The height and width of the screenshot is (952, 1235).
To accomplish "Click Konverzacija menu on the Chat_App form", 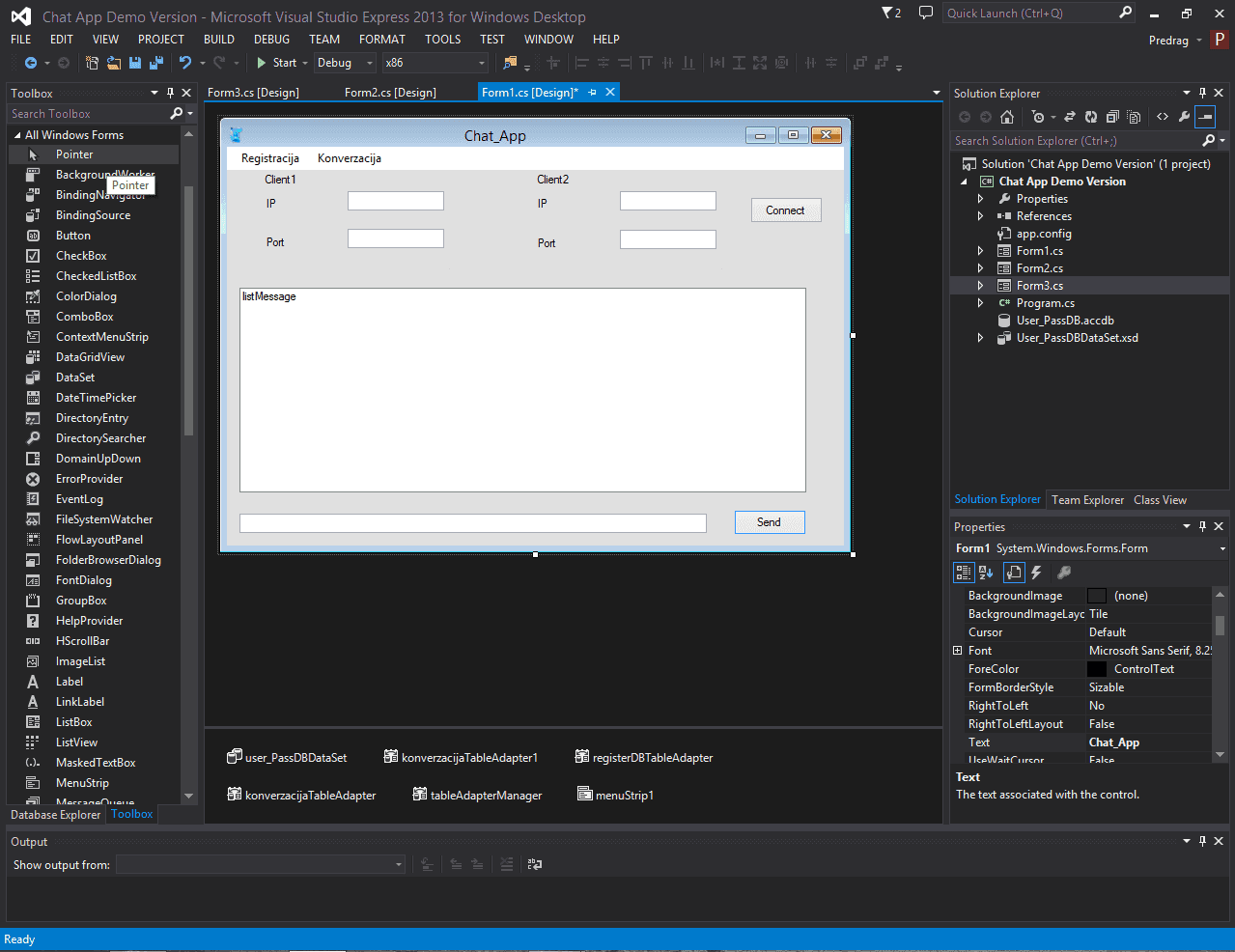I will pos(350,158).
